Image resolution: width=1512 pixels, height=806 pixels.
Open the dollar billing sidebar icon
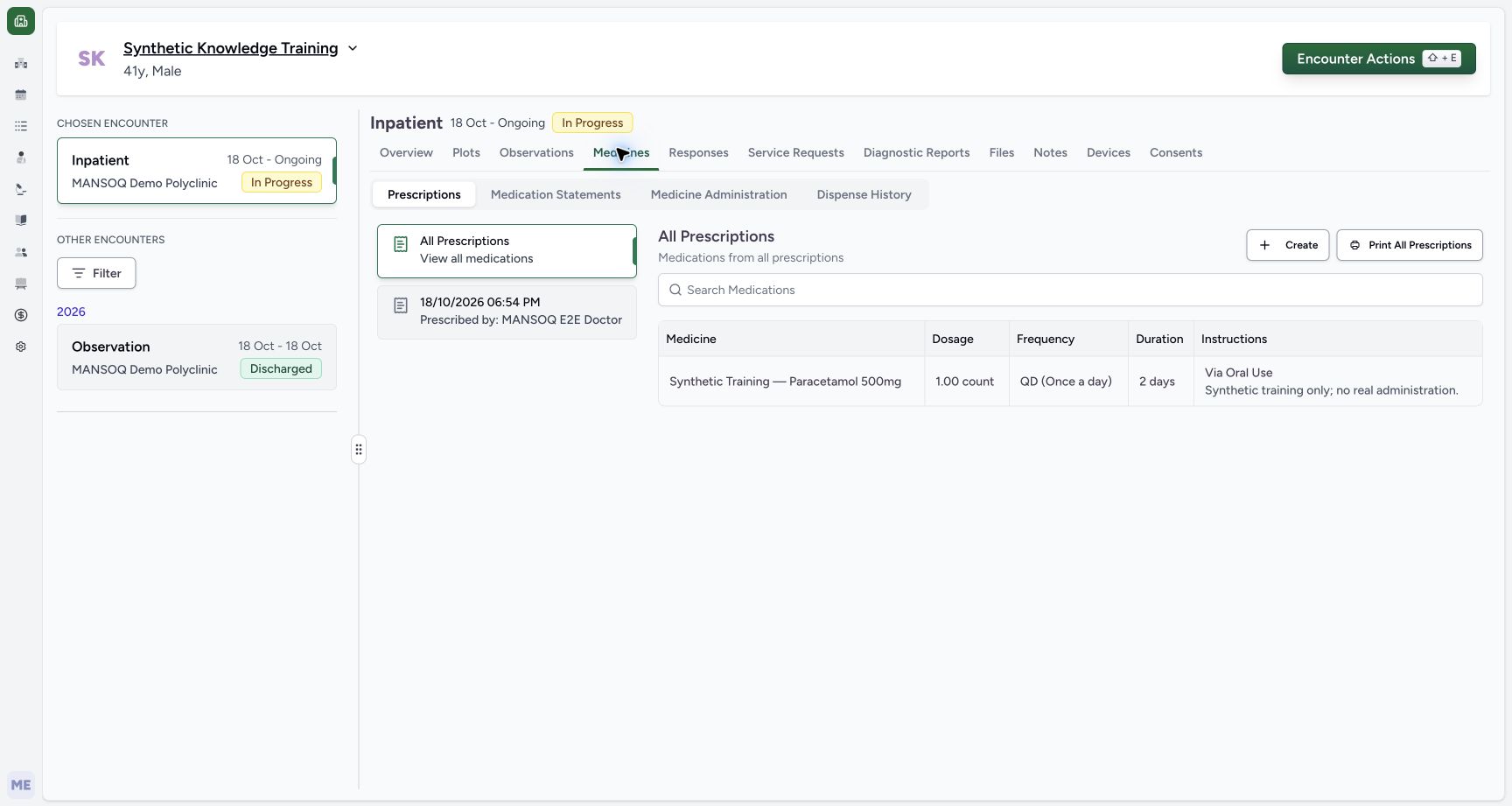click(x=21, y=315)
